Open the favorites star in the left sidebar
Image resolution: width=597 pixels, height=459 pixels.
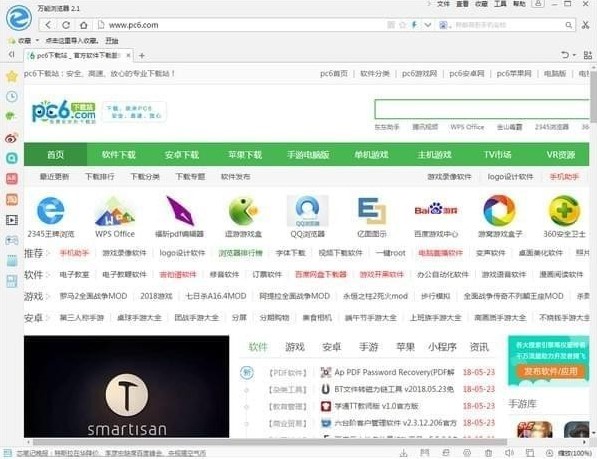[12, 76]
